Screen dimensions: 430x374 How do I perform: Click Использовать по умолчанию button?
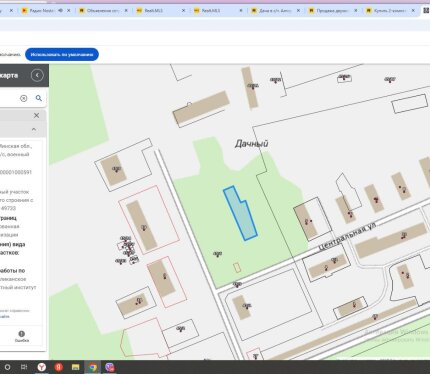[62, 54]
